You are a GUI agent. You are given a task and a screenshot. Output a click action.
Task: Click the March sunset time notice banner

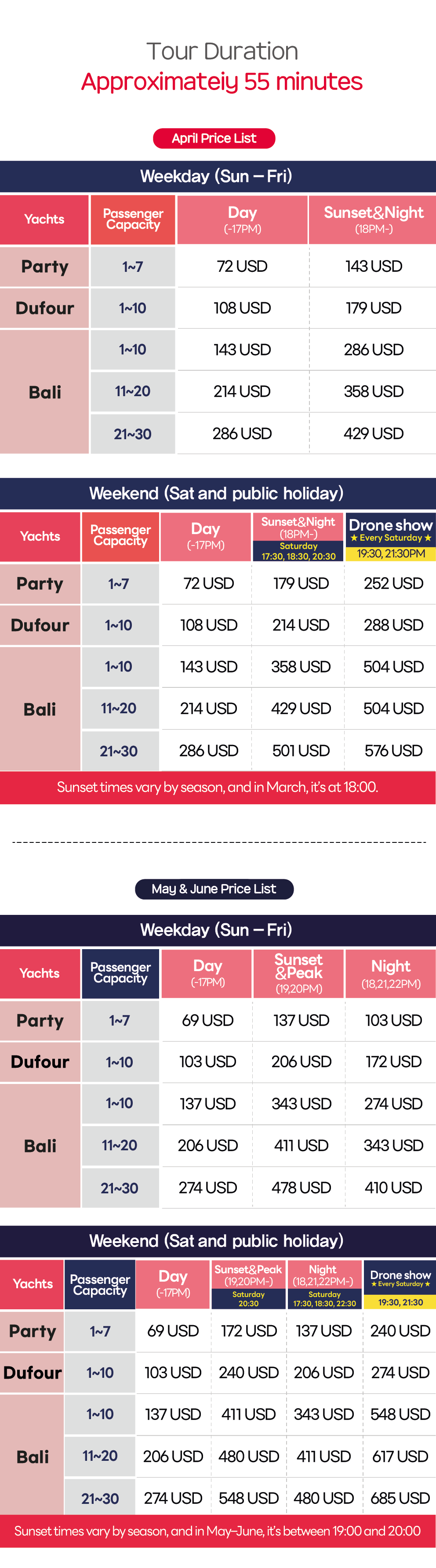[218, 787]
